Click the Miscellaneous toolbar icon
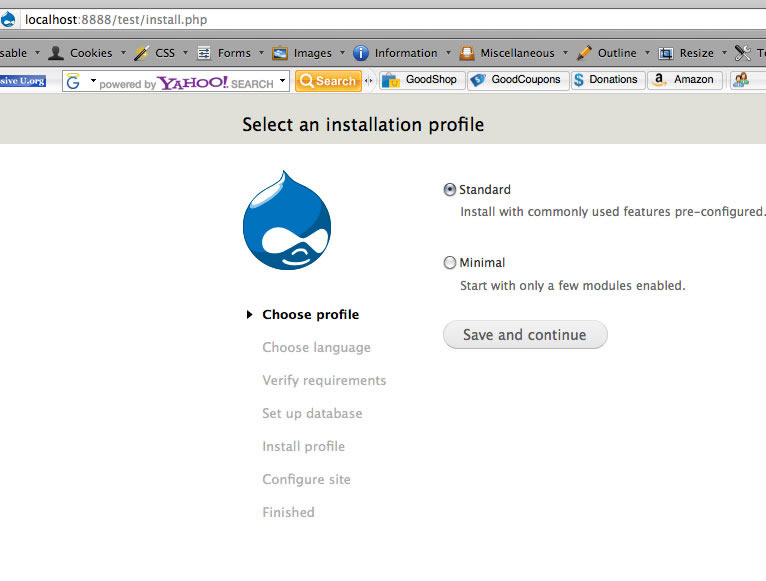766x581 pixels. tap(467, 53)
